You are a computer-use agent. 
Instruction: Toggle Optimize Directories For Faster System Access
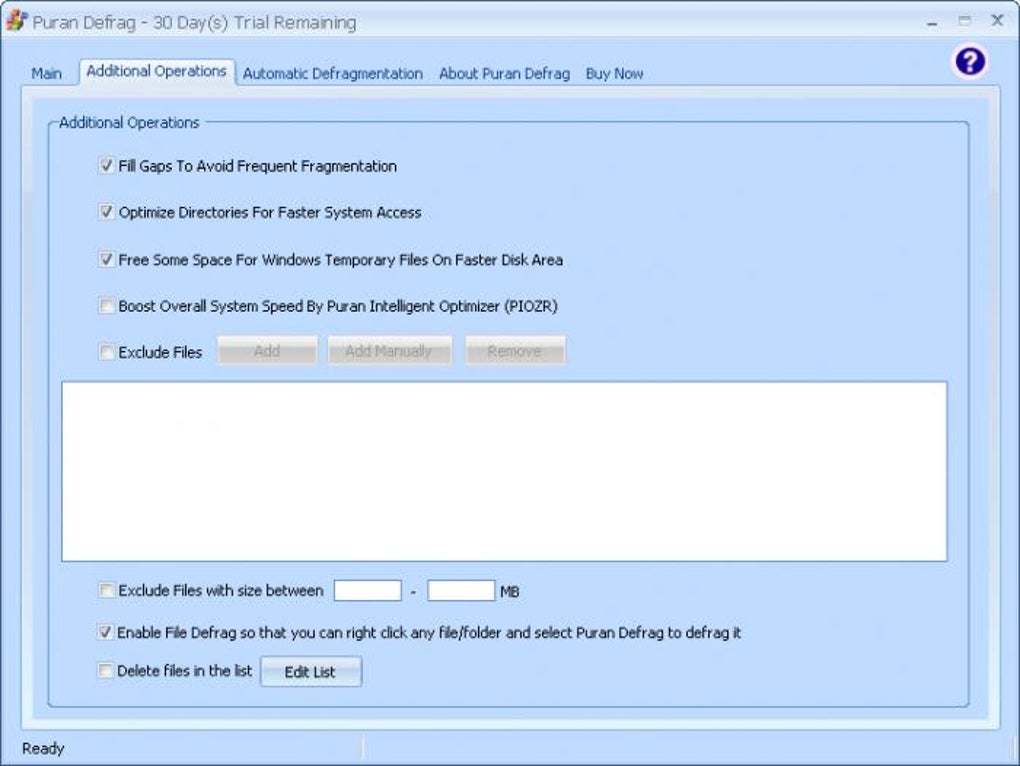[x=107, y=212]
